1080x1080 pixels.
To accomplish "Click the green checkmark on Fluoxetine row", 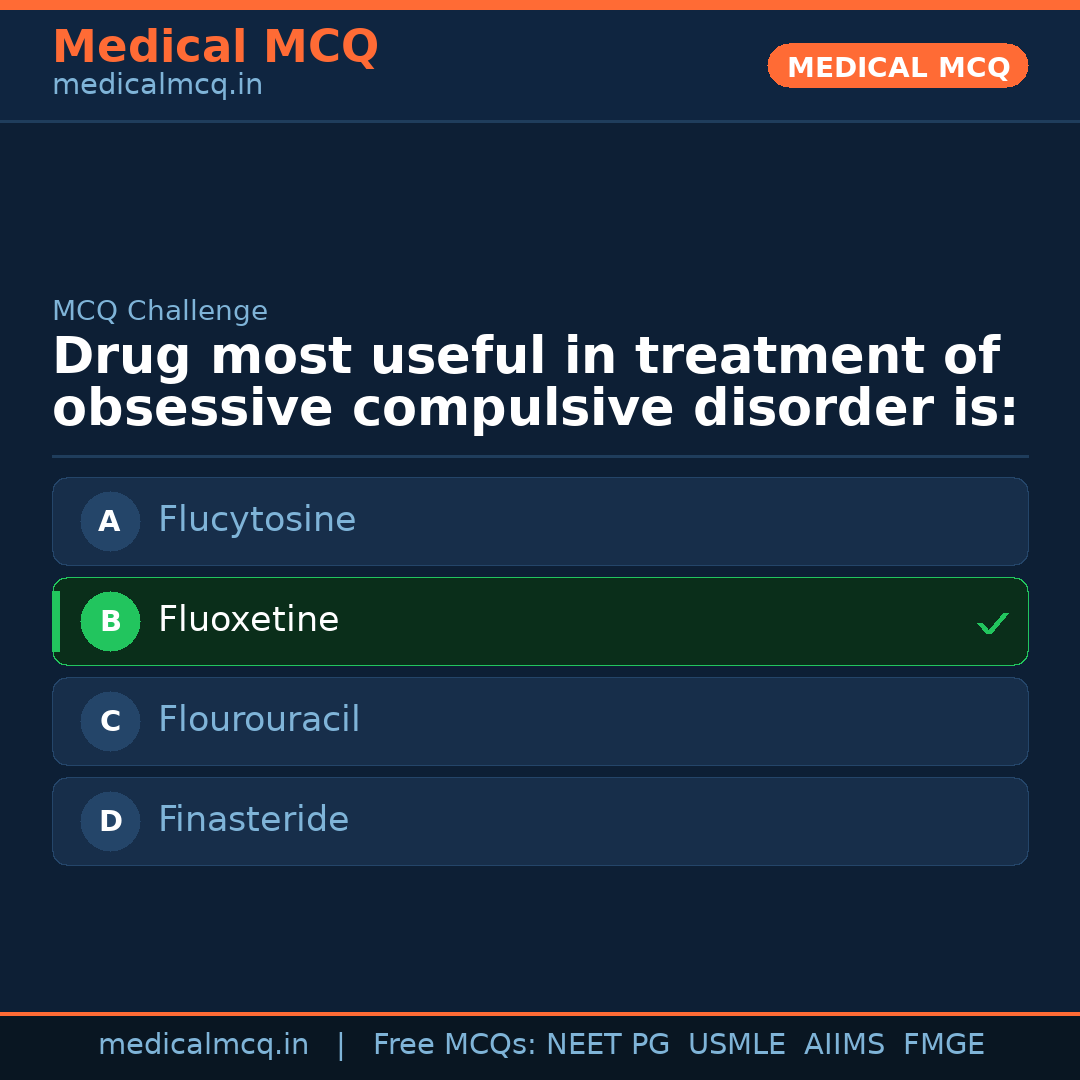I will click(x=992, y=623).
